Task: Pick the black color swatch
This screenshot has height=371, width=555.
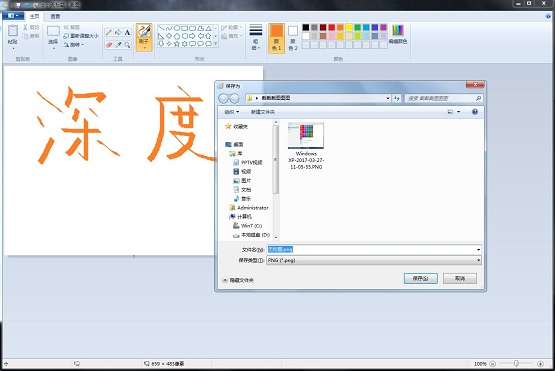Action: pos(306,27)
